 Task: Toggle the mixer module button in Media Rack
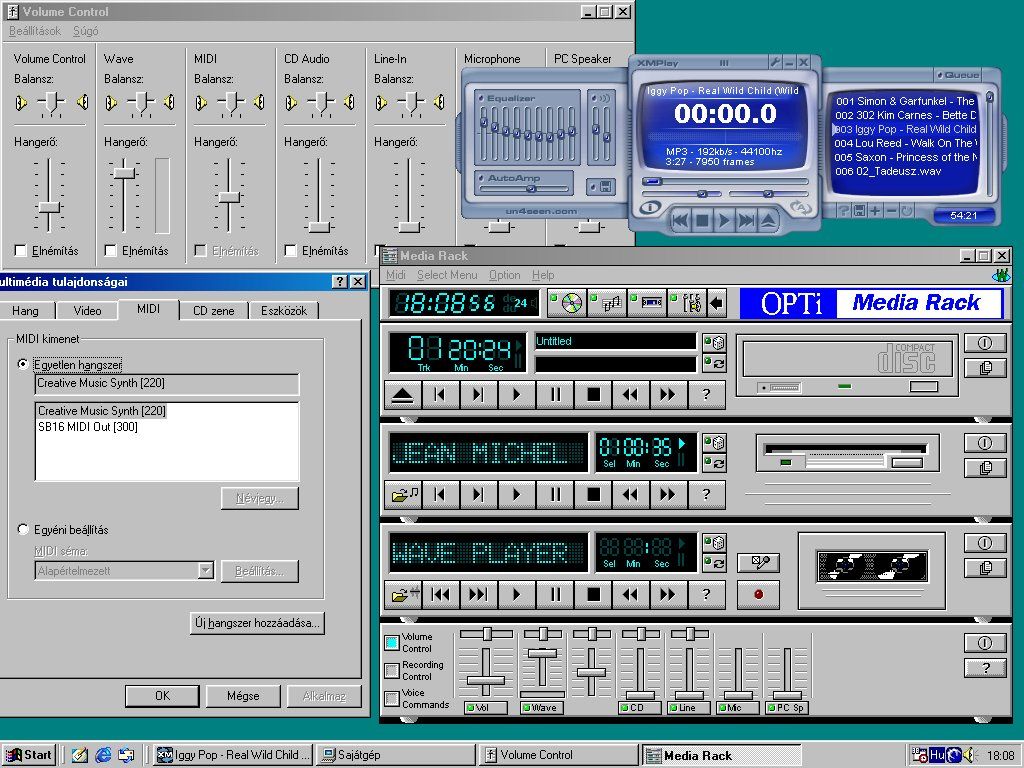pos(687,304)
